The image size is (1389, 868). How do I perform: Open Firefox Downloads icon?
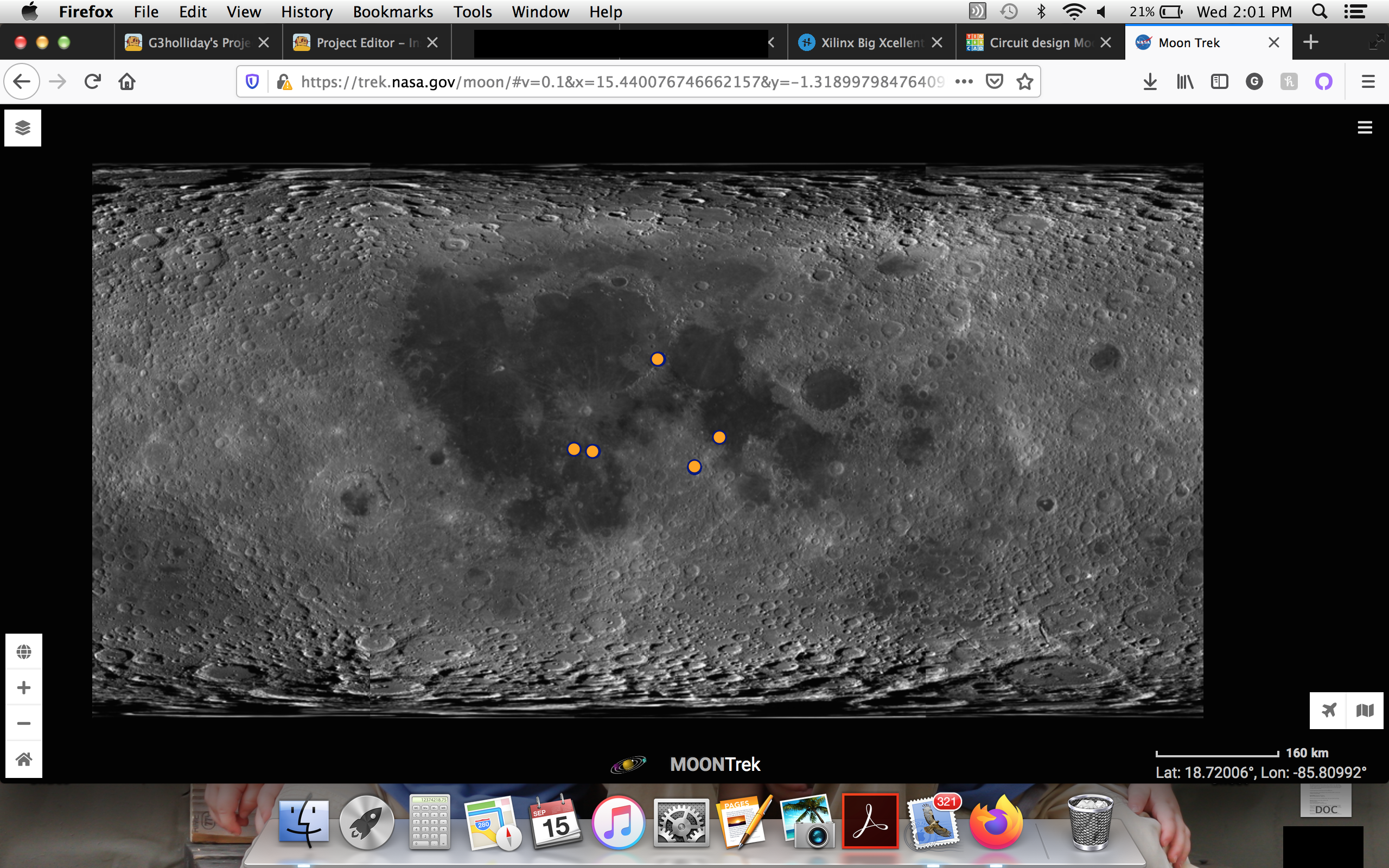click(x=1150, y=81)
